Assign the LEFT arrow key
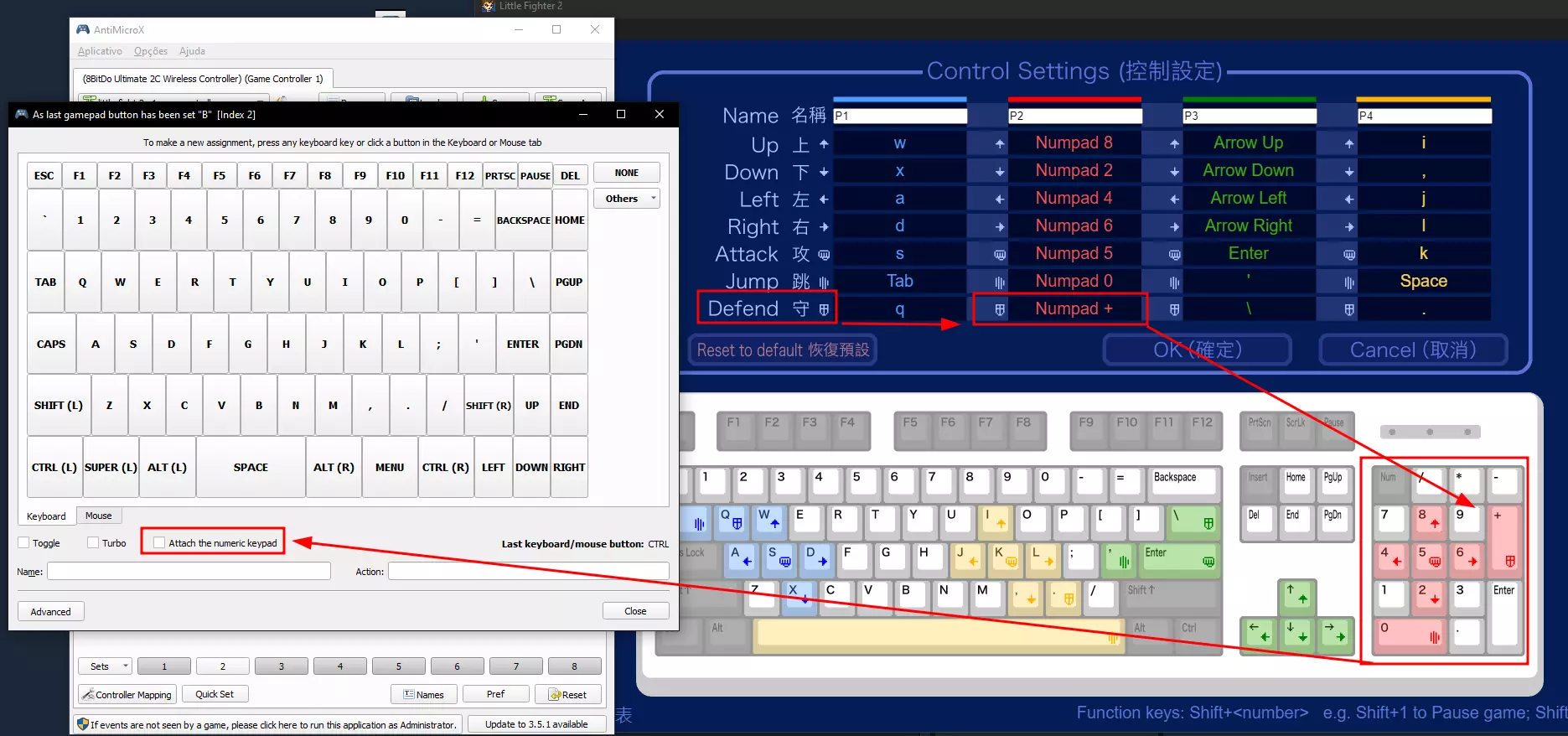1568x736 pixels. 494,468
